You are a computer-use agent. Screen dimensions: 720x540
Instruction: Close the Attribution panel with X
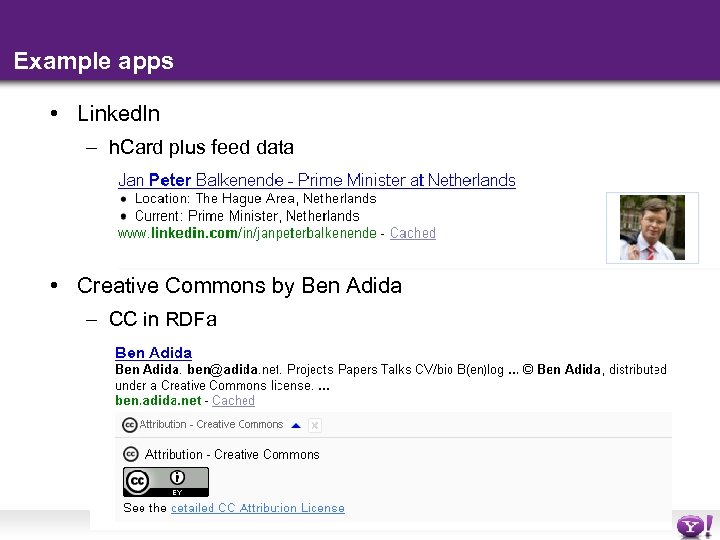314,425
